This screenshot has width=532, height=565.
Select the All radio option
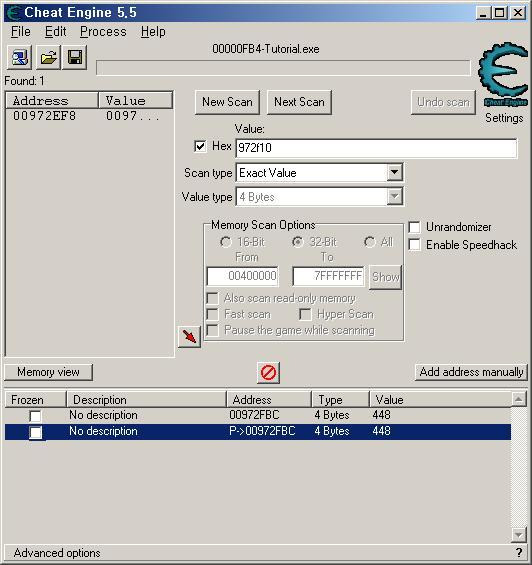pyautogui.click(x=370, y=242)
